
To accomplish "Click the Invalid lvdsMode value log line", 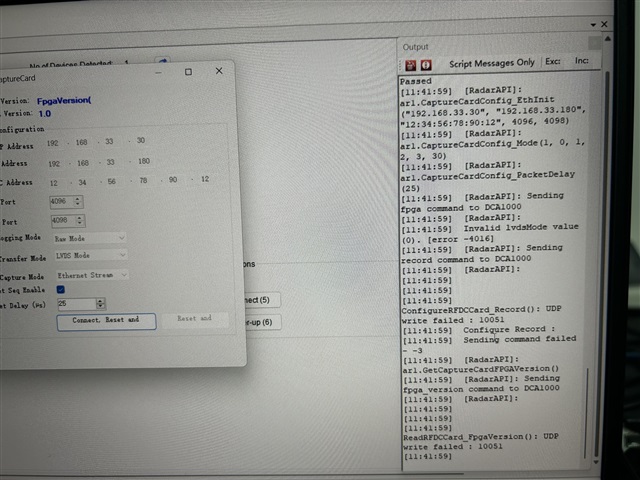I will (521, 227).
